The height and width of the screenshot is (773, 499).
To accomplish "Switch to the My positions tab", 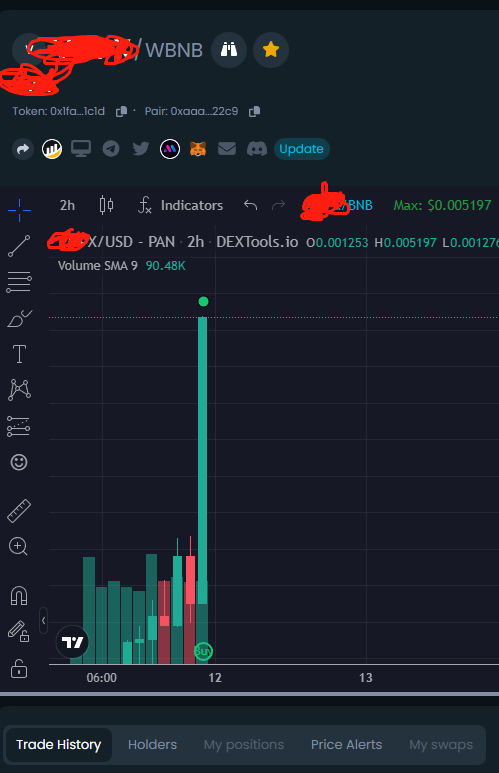I will coord(244,744).
